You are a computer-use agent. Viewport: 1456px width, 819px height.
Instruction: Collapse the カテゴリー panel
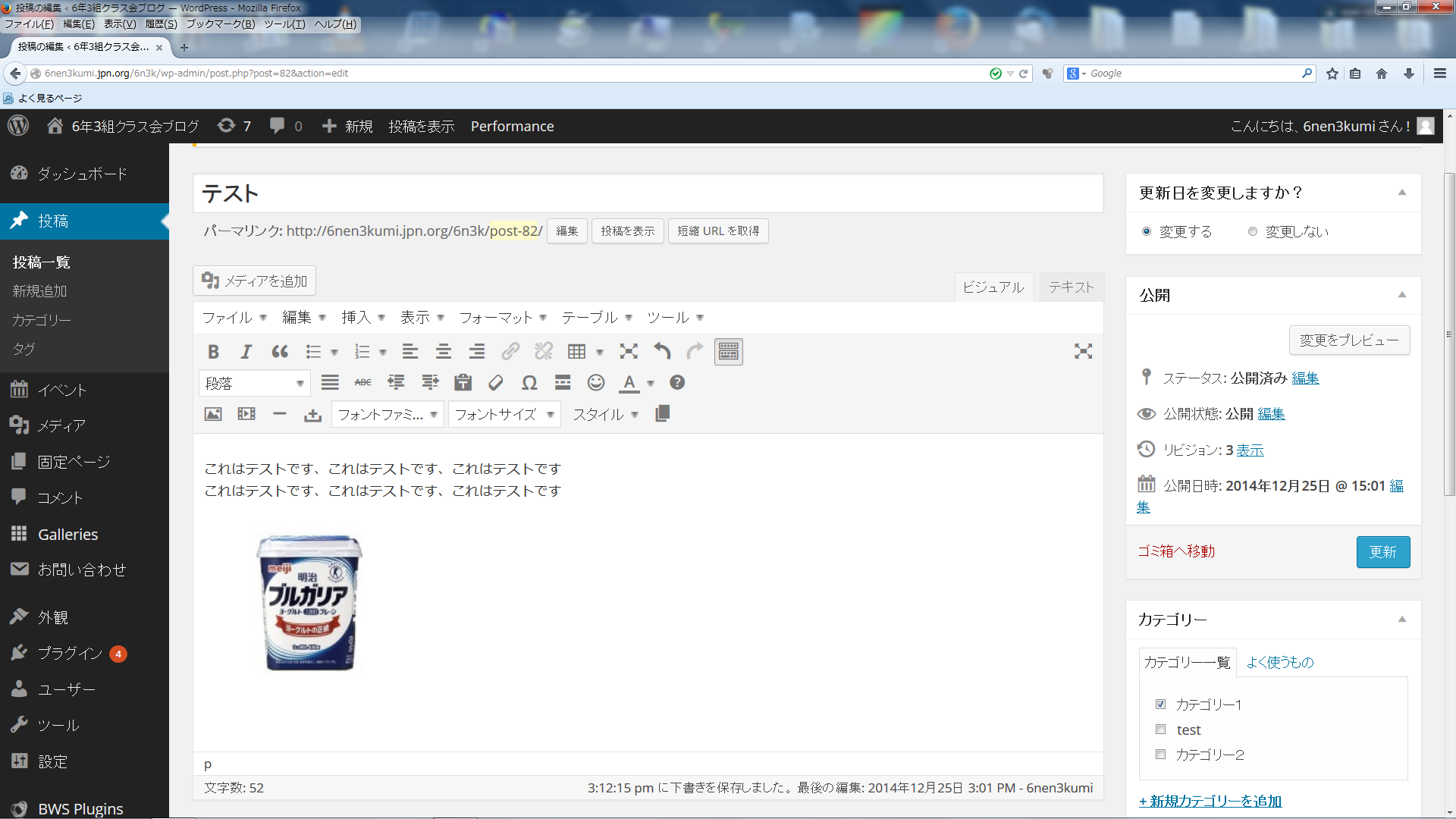tap(1402, 620)
